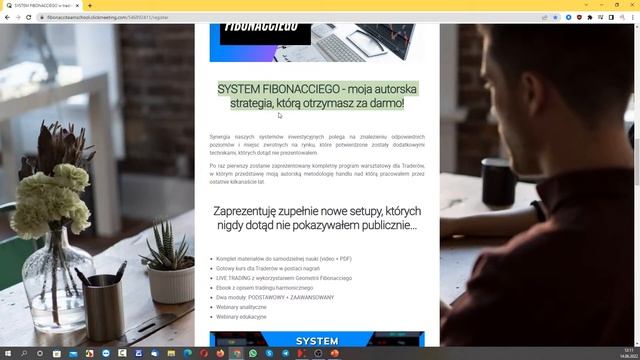Screen dimensions: 640x360
Task: Open Firefox from the taskbar
Action: [220, 353]
